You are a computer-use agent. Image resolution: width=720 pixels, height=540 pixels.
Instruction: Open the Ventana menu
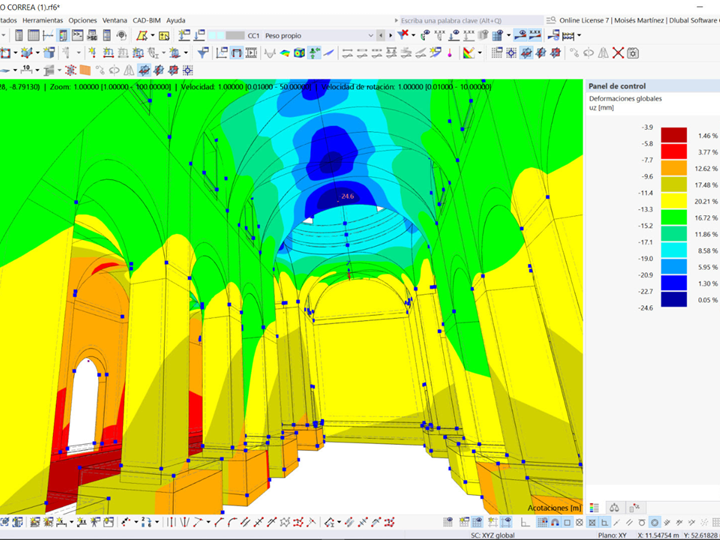[x=115, y=20]
